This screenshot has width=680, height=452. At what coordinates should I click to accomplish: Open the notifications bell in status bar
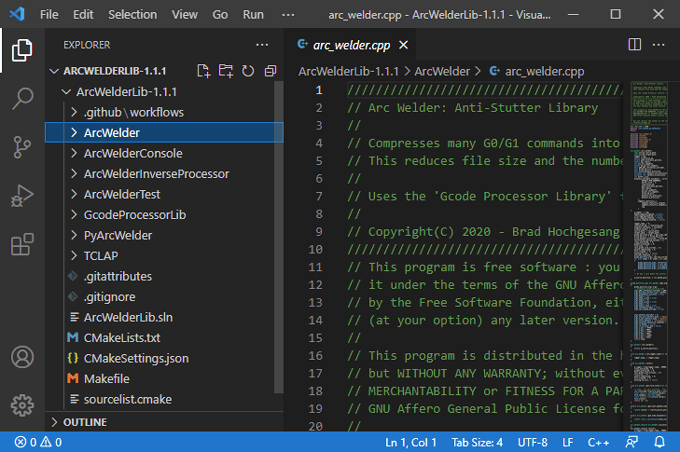[x=658, y=441]
